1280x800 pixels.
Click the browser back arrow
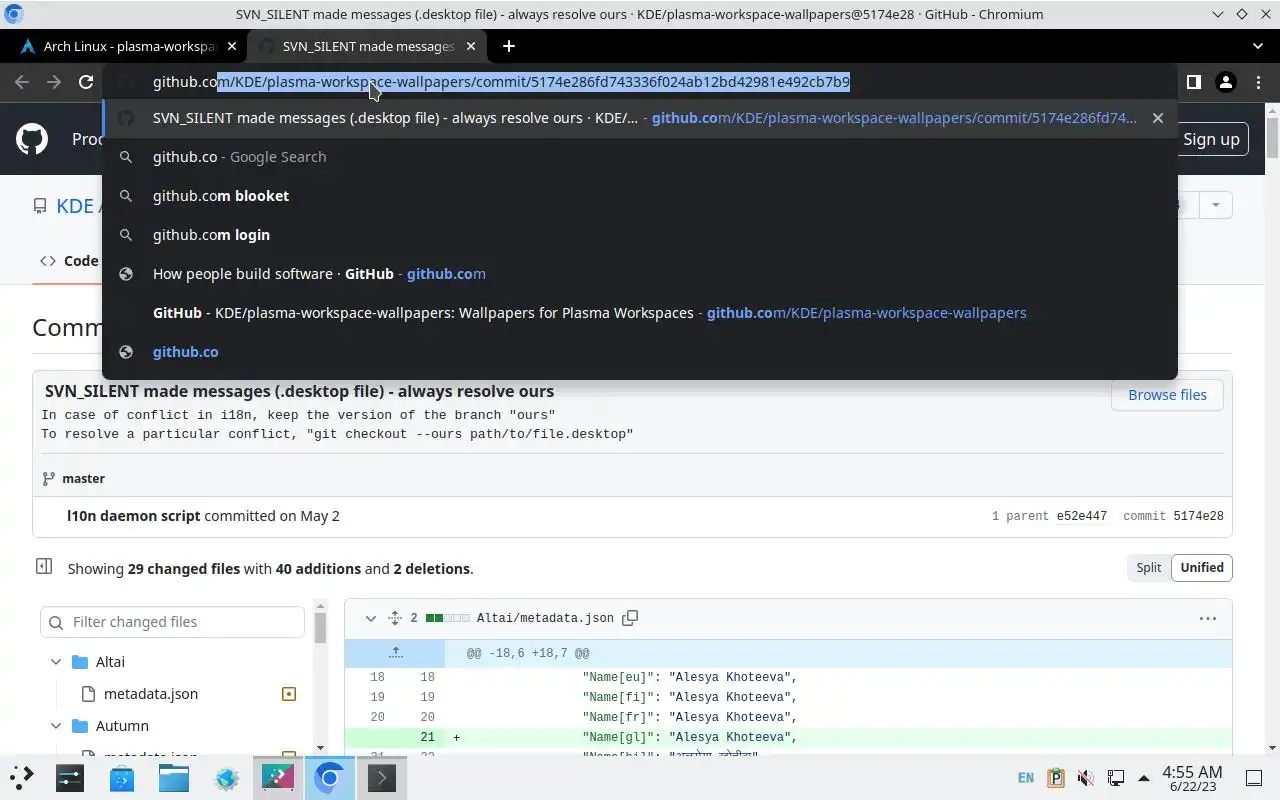22,82
